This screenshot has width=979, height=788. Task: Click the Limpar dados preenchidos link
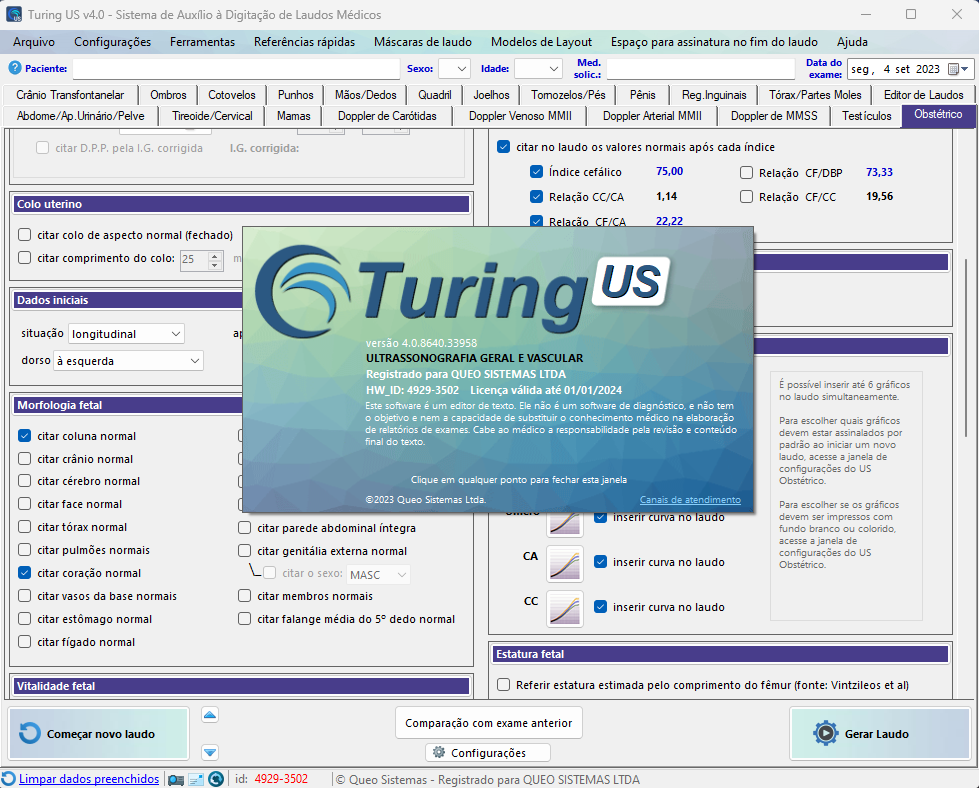89,779
